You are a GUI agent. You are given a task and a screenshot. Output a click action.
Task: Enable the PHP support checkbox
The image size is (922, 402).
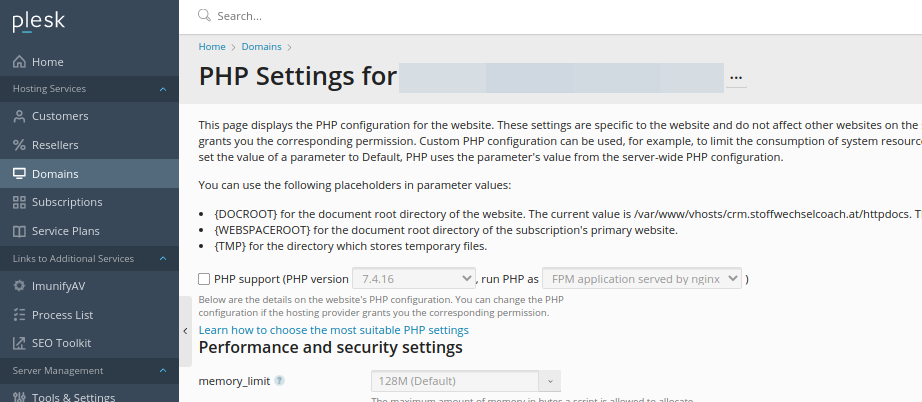(x=204, y=279)
